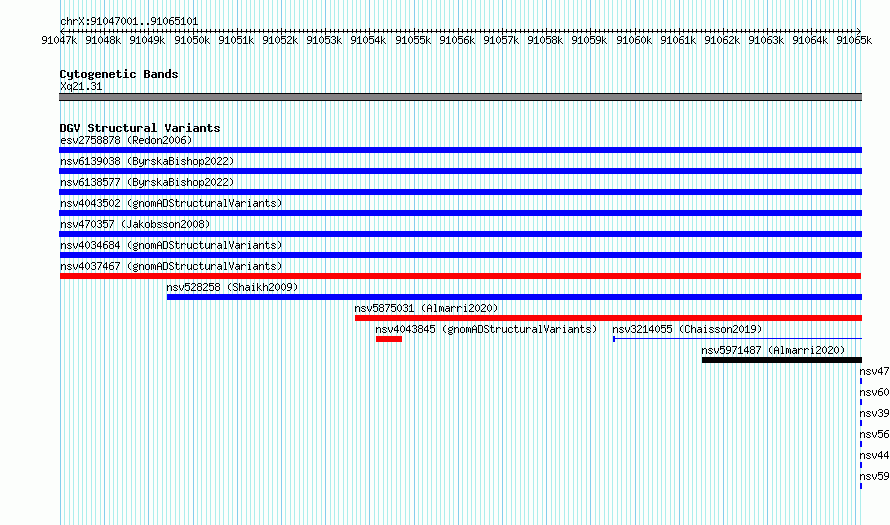Click the red bar for nsv4037467
Screen dimensions: 890x525
[460, 276]
